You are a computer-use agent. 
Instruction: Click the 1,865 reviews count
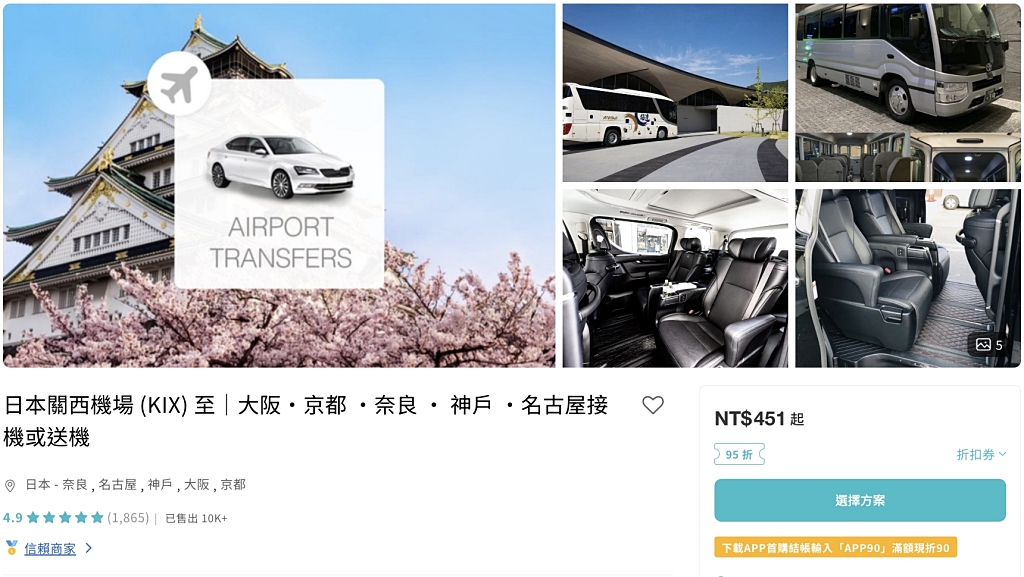(x=128, y=518)
